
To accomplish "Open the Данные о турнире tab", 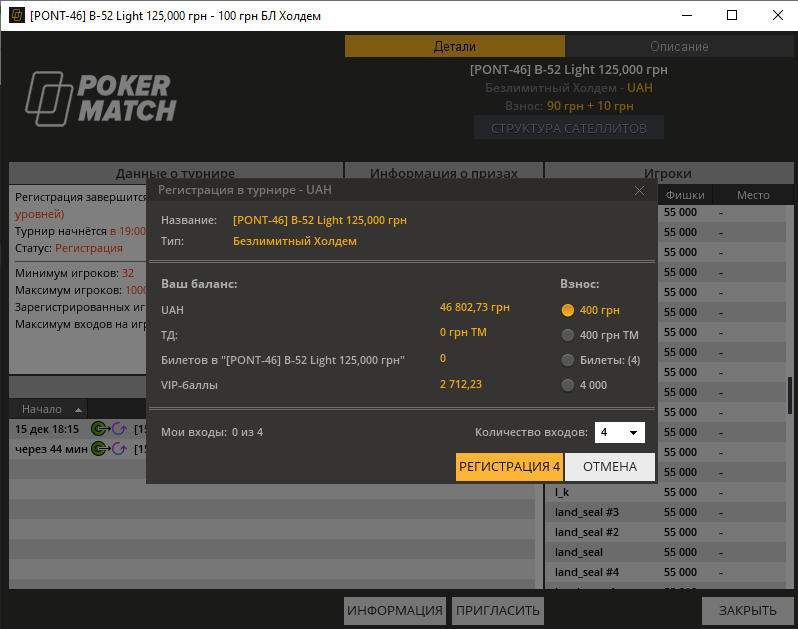I will tap(176, 173).
